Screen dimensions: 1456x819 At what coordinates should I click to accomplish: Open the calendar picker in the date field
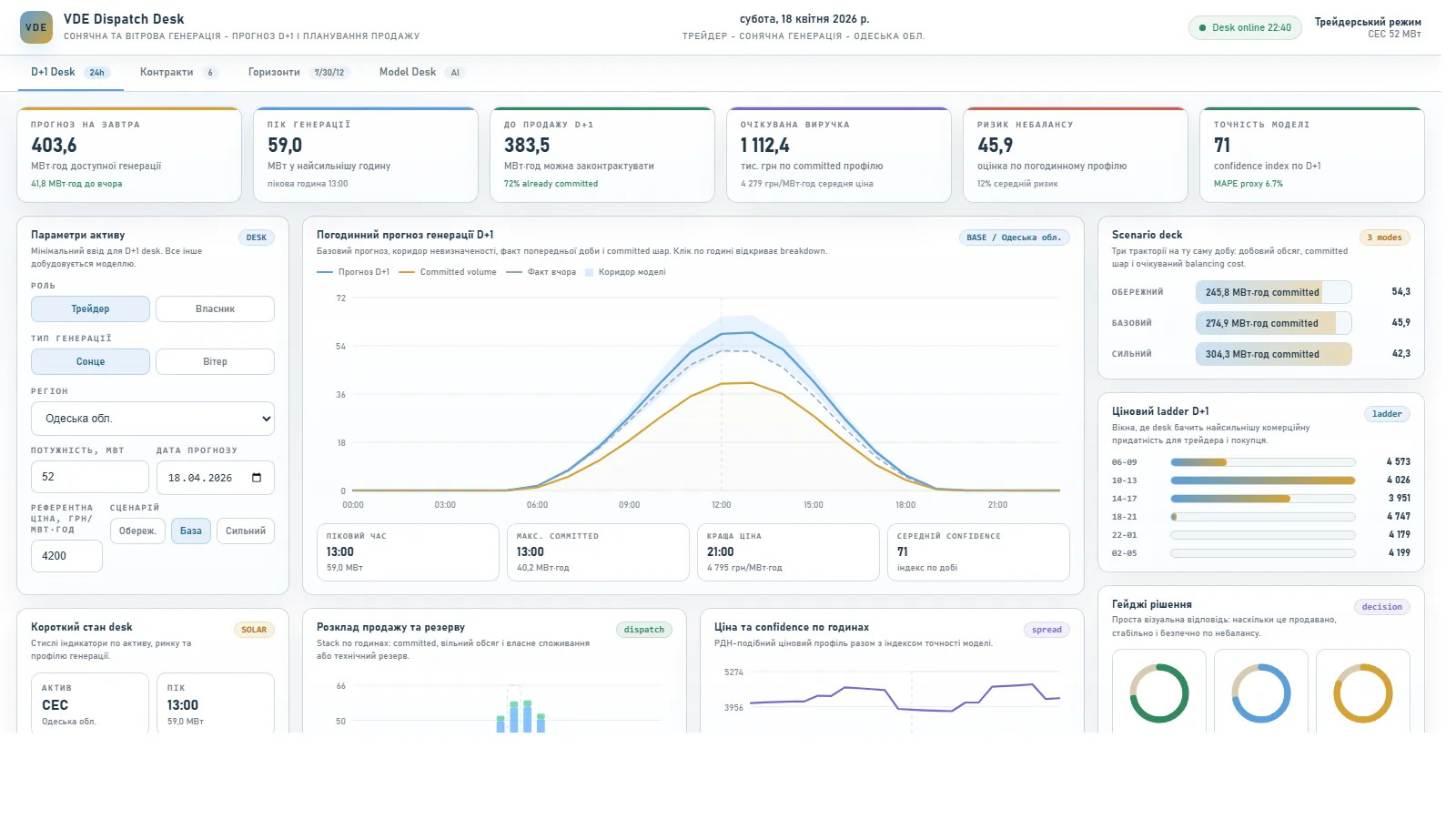(257, 478)
